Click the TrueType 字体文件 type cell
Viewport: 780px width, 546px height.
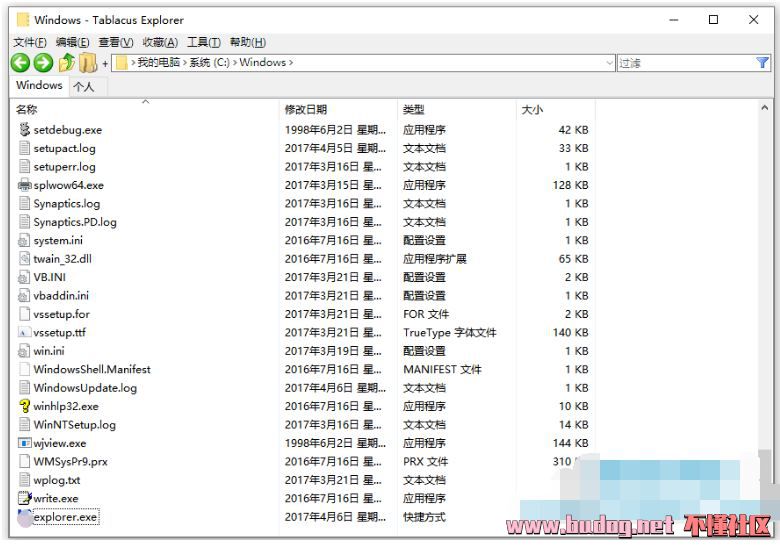click(450, 332)
